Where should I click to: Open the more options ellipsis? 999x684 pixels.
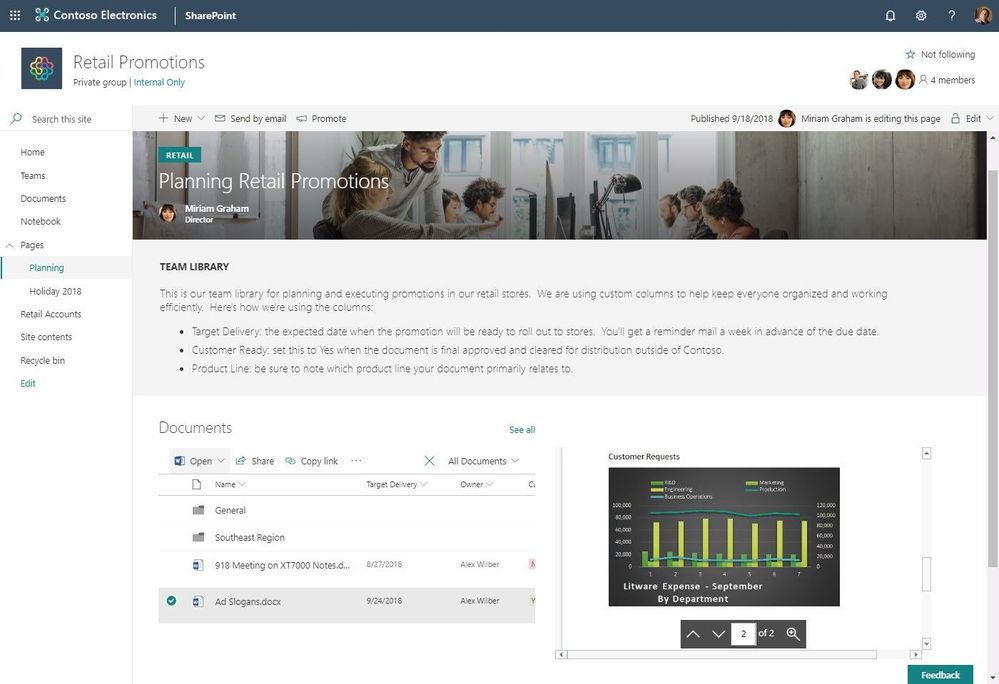click(356, 460)
